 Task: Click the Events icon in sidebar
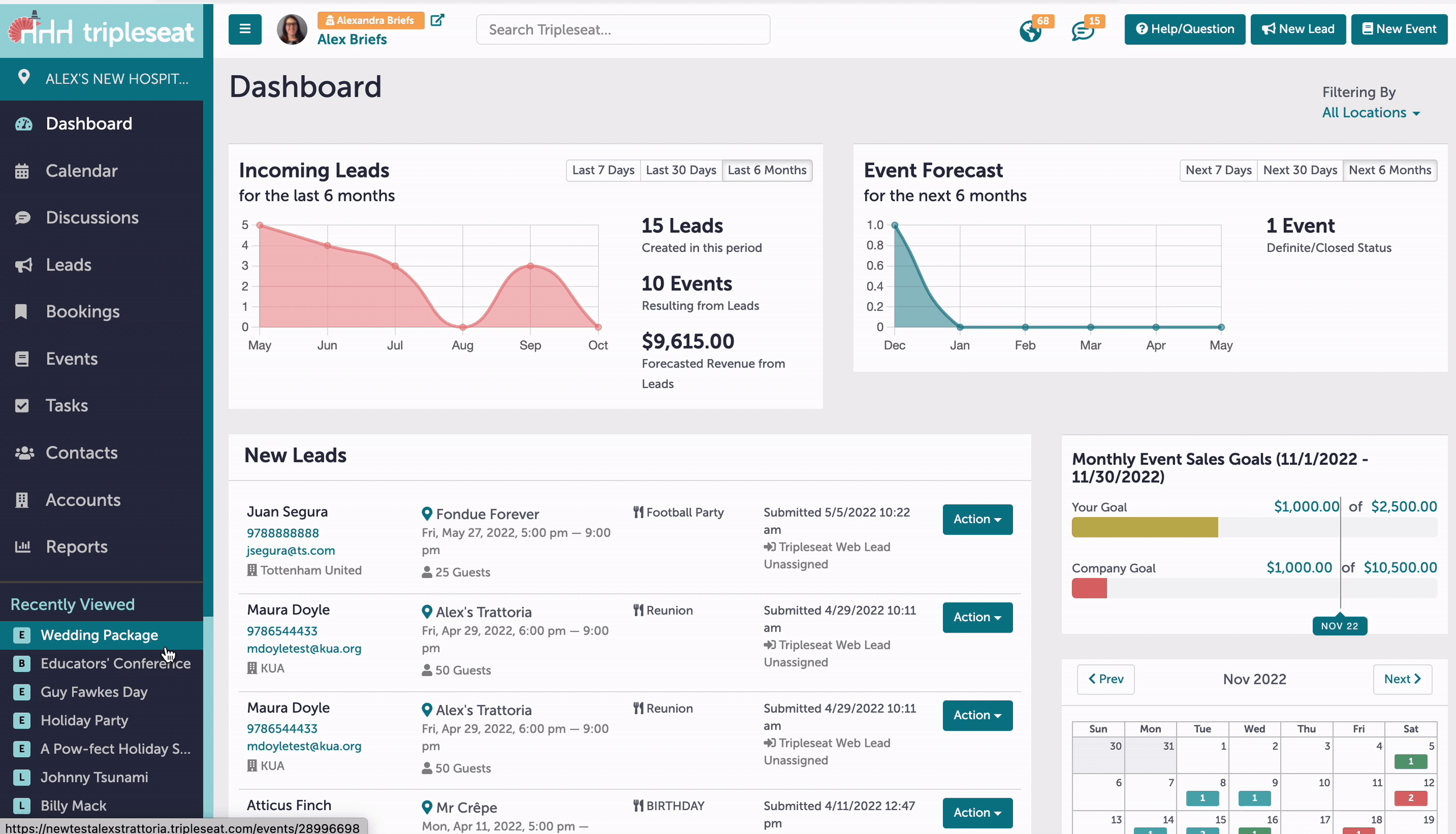click(22, 359)
